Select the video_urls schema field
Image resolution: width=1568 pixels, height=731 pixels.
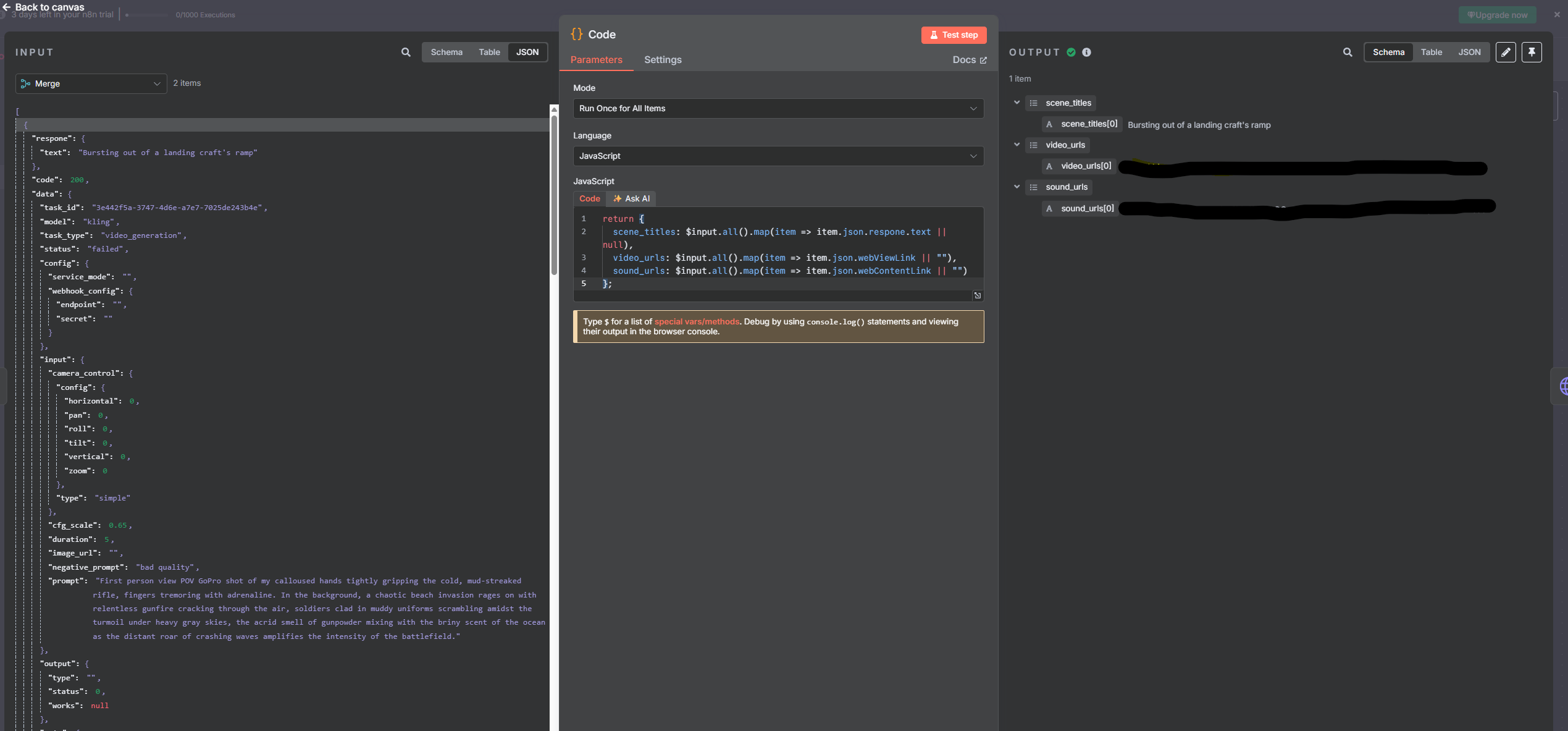1057,145
